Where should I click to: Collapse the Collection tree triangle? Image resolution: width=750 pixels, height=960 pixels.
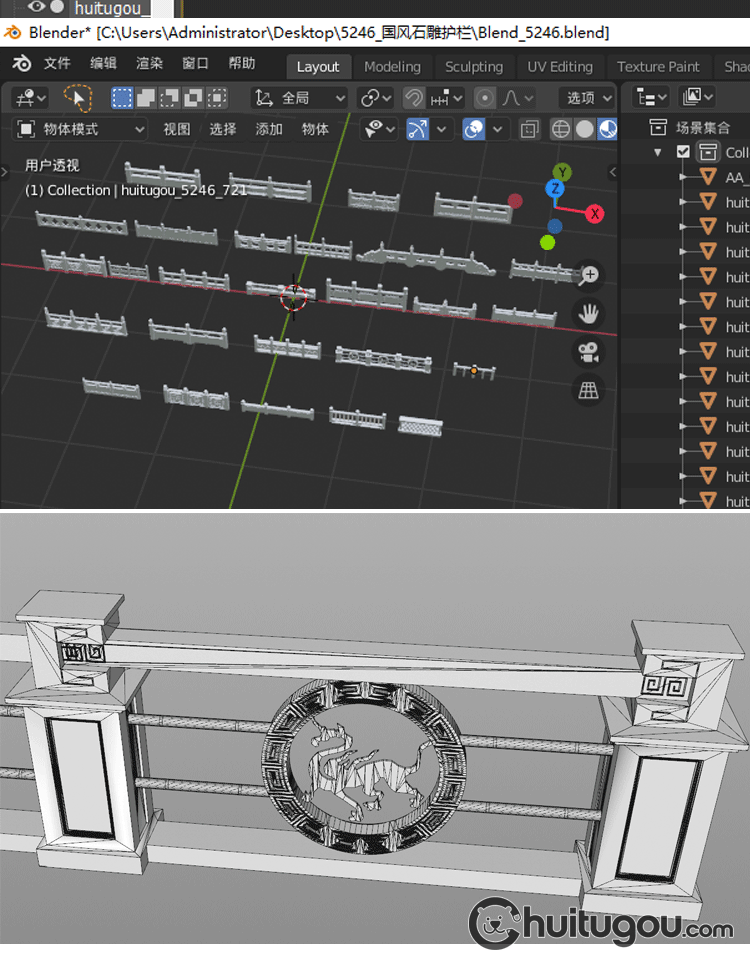[x=658, y=152]
